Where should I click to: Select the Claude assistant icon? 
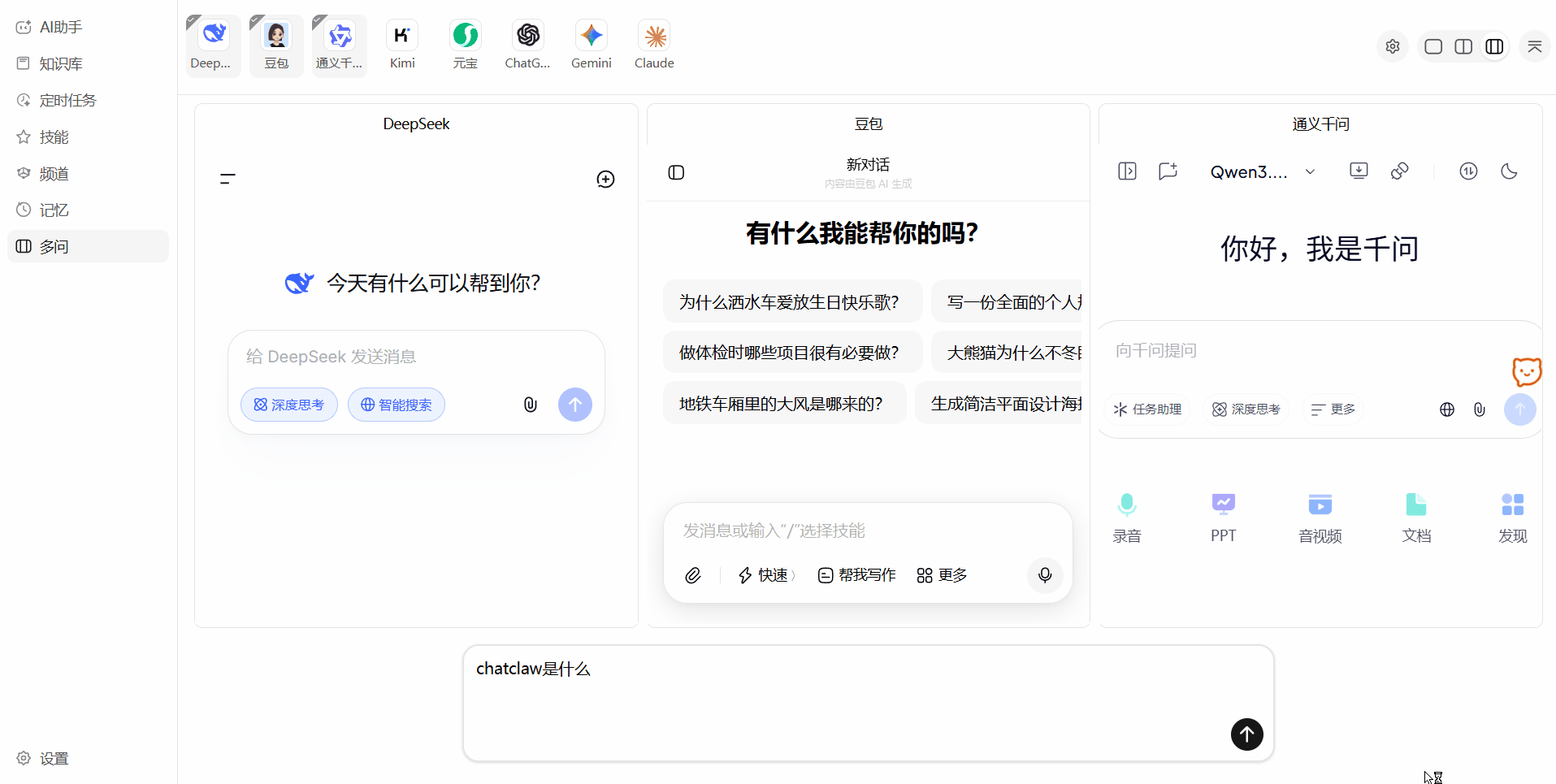[x=654, y=35]
